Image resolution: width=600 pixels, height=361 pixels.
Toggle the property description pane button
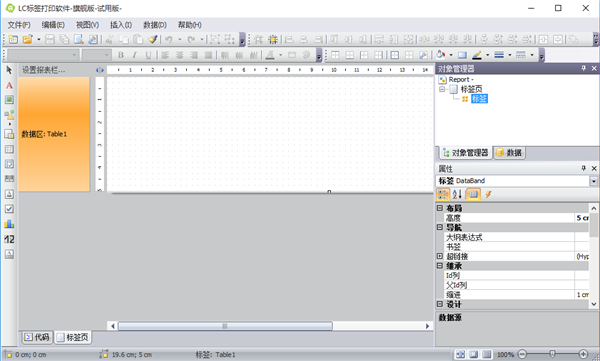coord(473,194)
